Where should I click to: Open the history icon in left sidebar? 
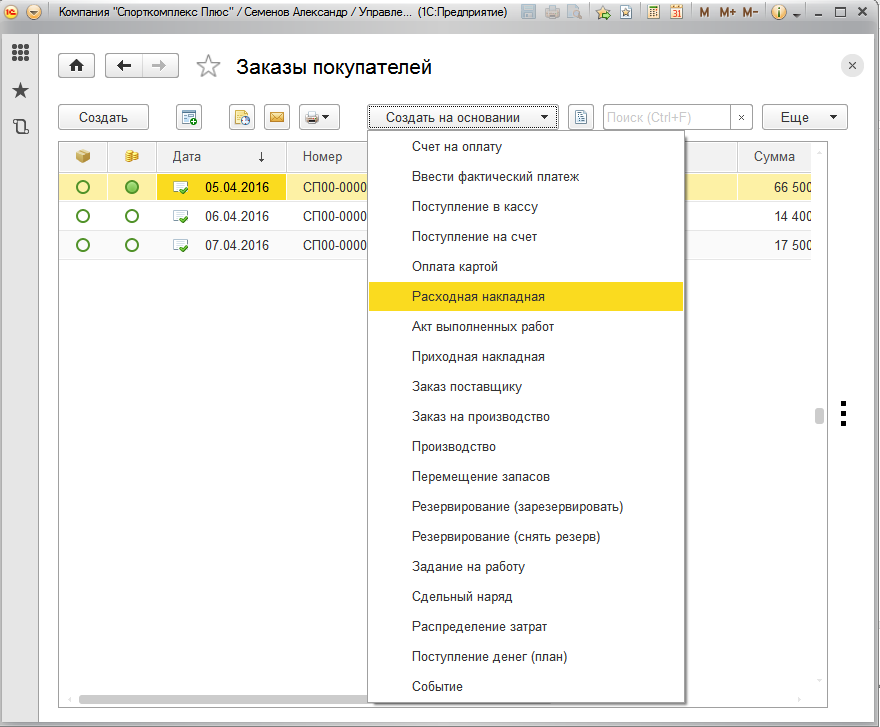20,127
